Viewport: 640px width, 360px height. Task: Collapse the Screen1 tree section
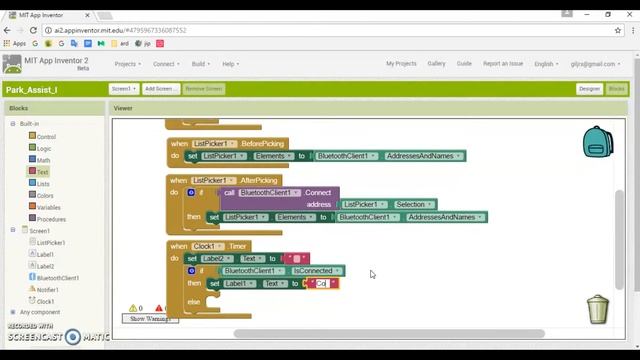click(13, 230)
